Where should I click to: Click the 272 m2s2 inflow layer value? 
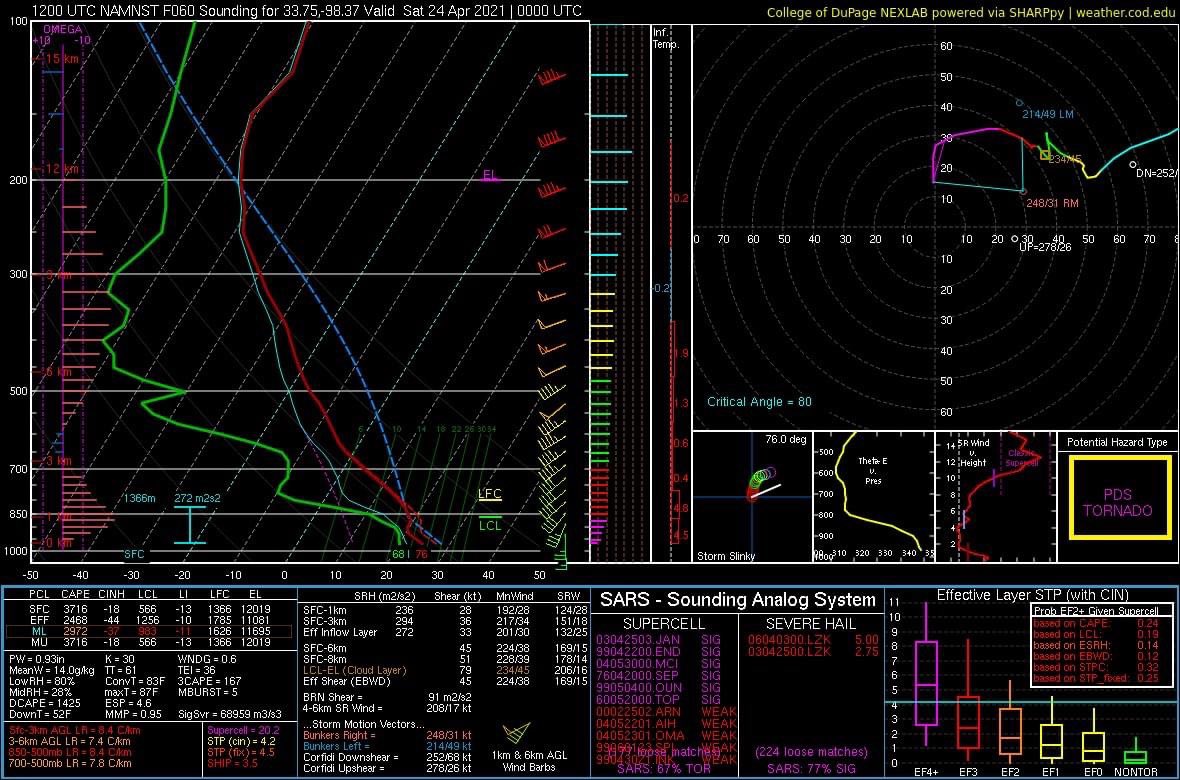[x=198, y=498]
